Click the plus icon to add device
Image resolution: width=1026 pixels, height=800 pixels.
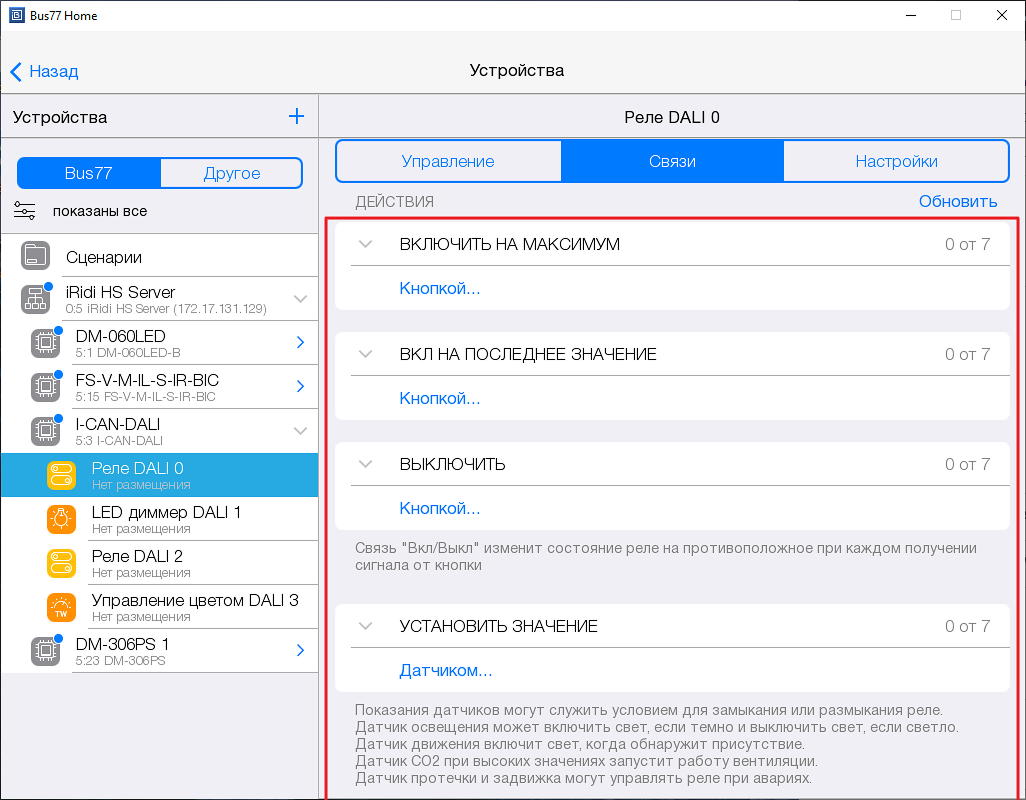tap(296, 116)
